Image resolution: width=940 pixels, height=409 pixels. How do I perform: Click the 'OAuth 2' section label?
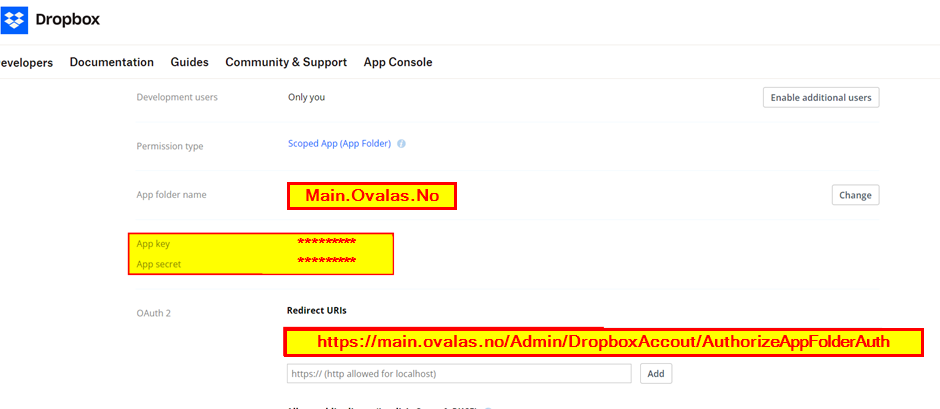click(154, 313)
